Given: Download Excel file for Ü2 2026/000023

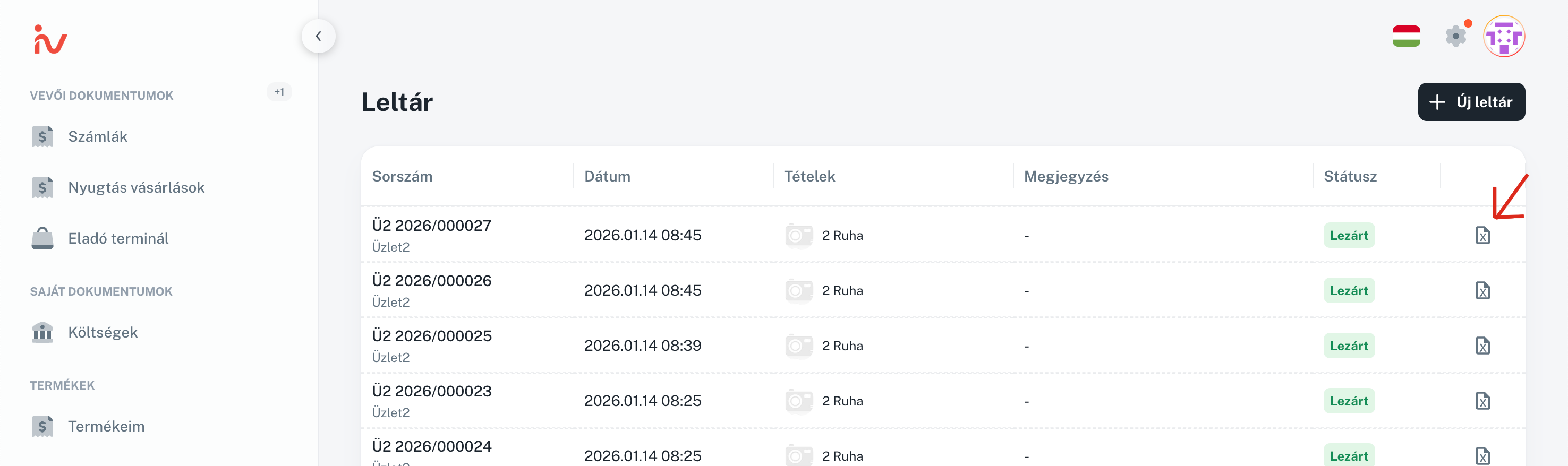Looking at the screenshot, I should tap(1482, 401).
